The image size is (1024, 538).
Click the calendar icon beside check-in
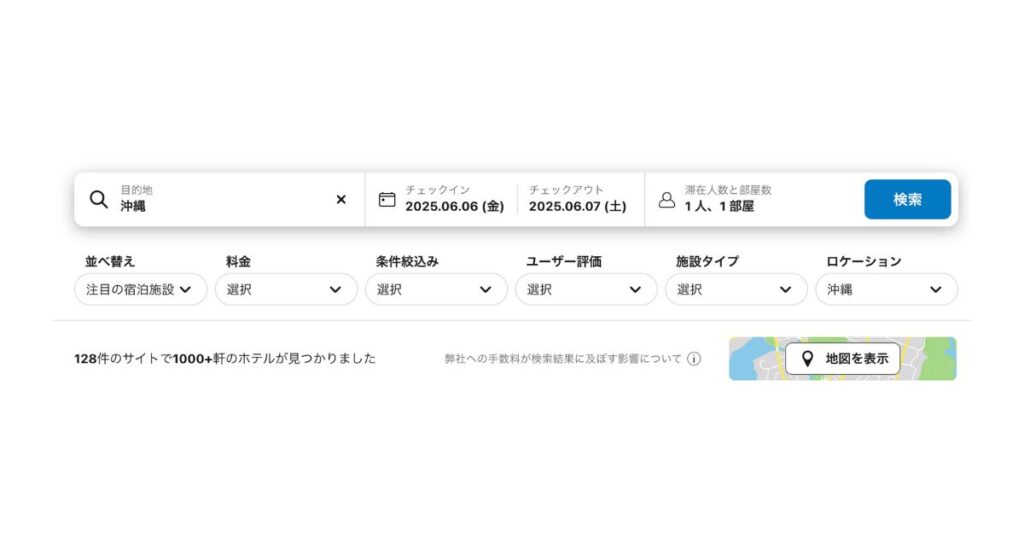[387, 199]
